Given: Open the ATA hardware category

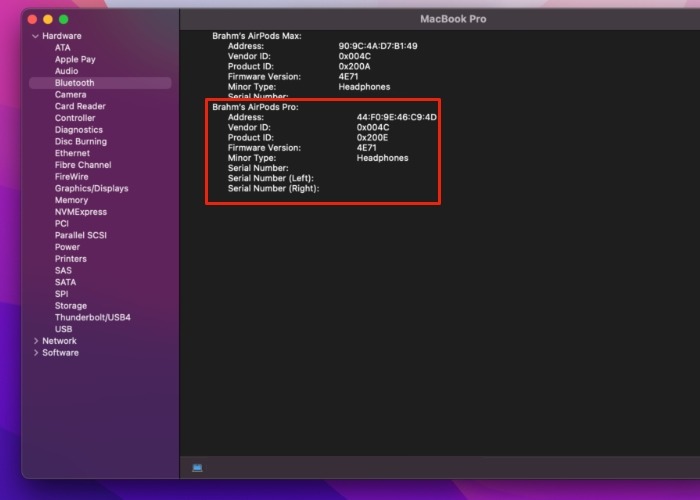Looking at the screenshot, I should point(63,47).
